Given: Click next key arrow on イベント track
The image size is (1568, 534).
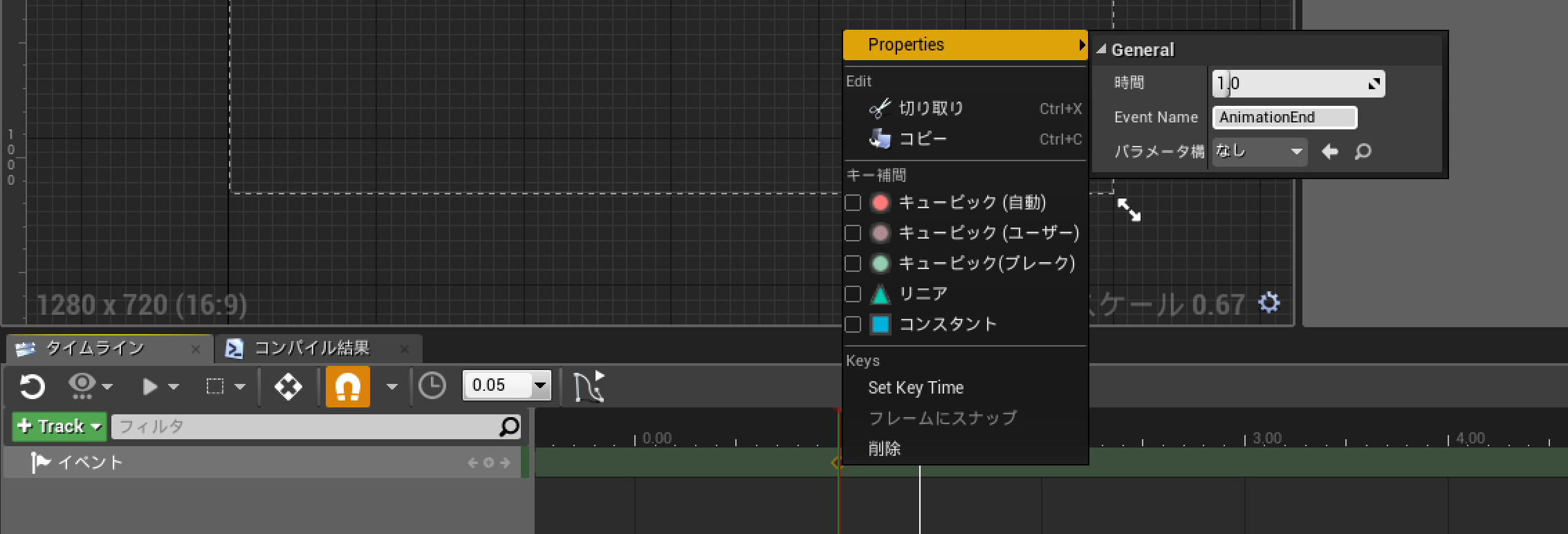Looking at the screenshot, I should pyautogui.click(x=505, y=463).
